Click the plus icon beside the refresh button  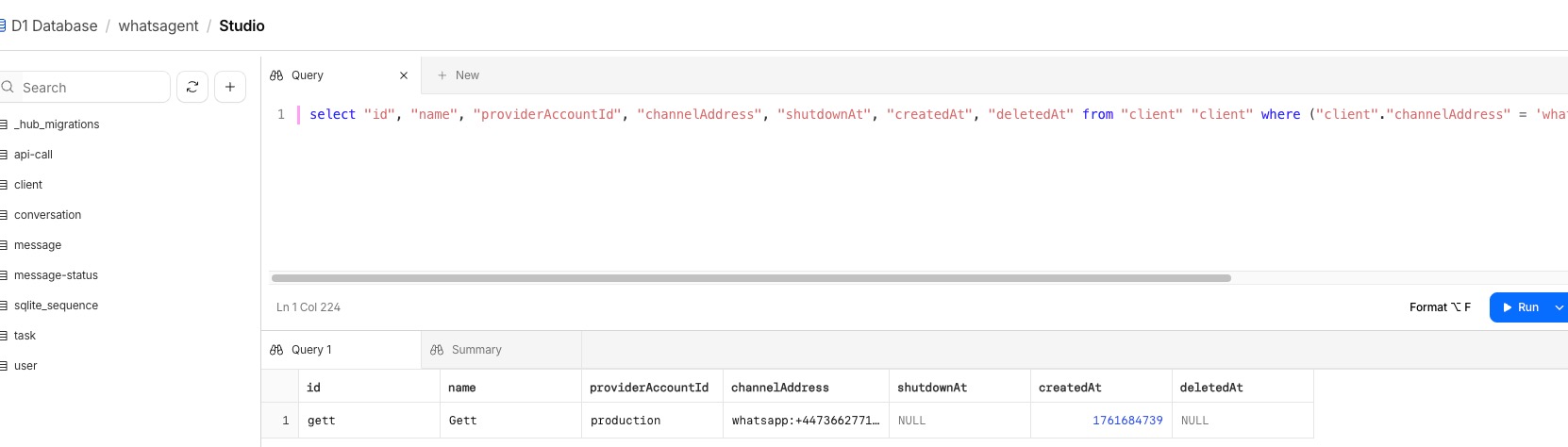230,87
